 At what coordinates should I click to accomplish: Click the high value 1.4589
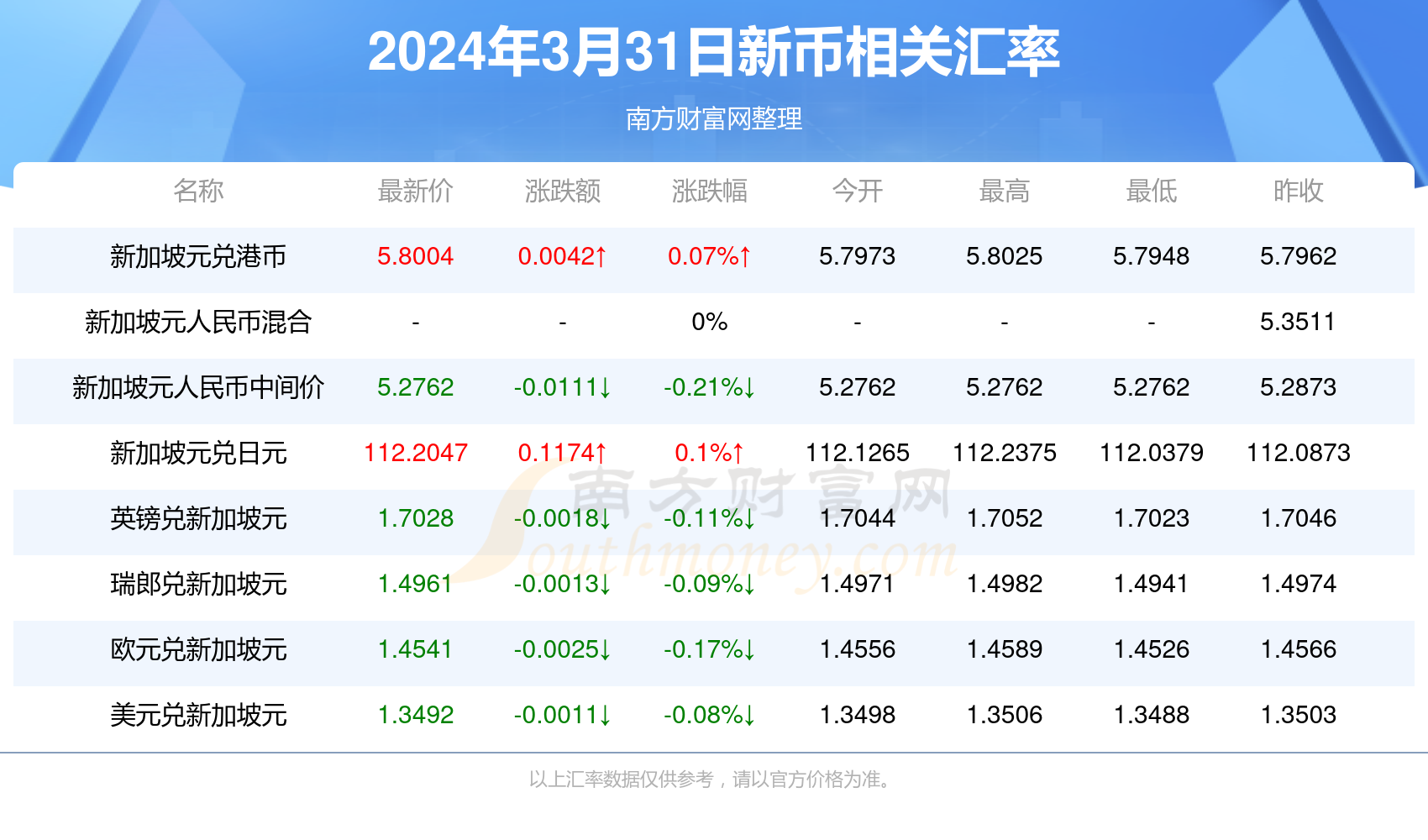[x=1004, y=649]
